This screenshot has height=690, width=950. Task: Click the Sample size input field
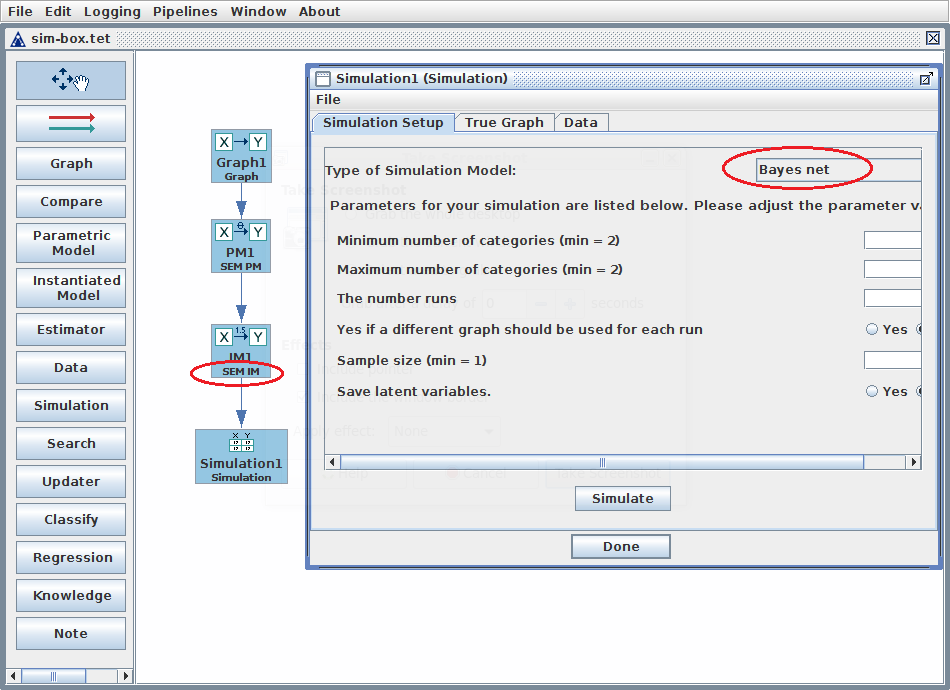tap(892, 360)
